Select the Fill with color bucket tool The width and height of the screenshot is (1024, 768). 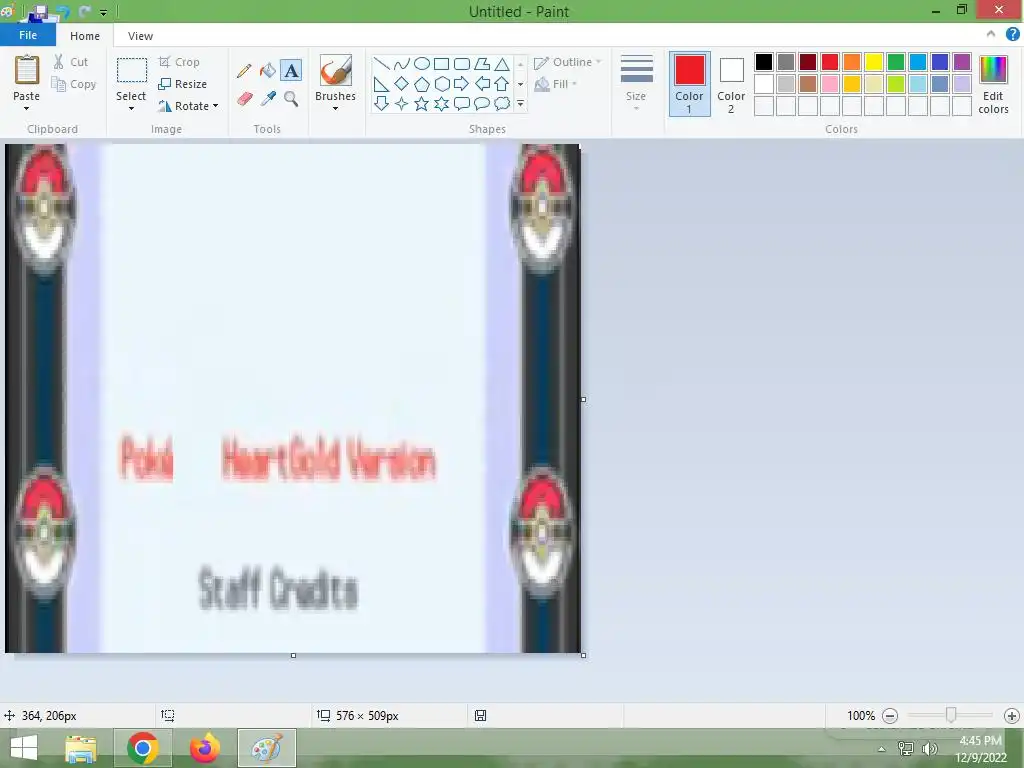268,71
